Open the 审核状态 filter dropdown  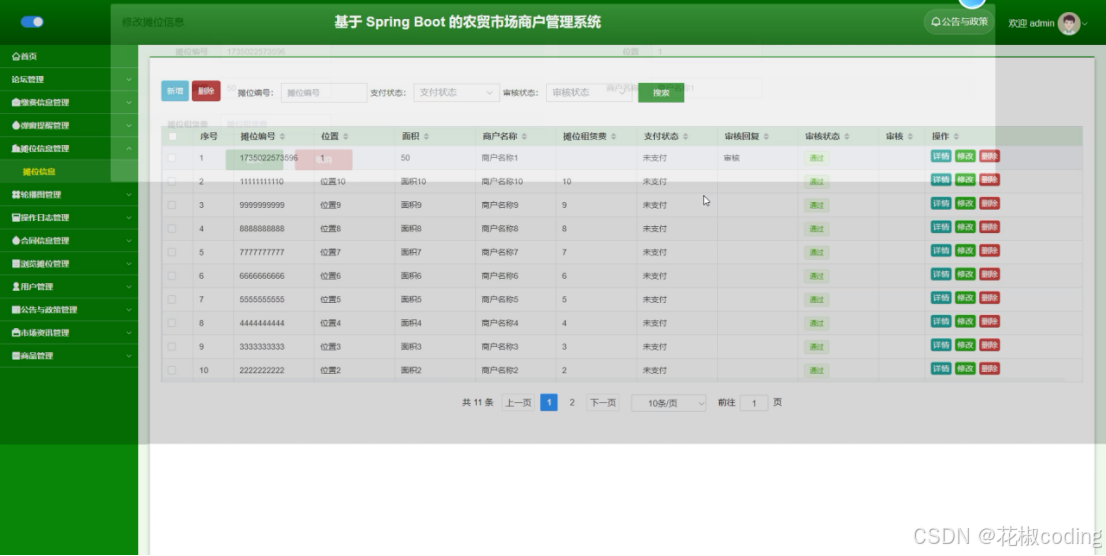(589, 92)
